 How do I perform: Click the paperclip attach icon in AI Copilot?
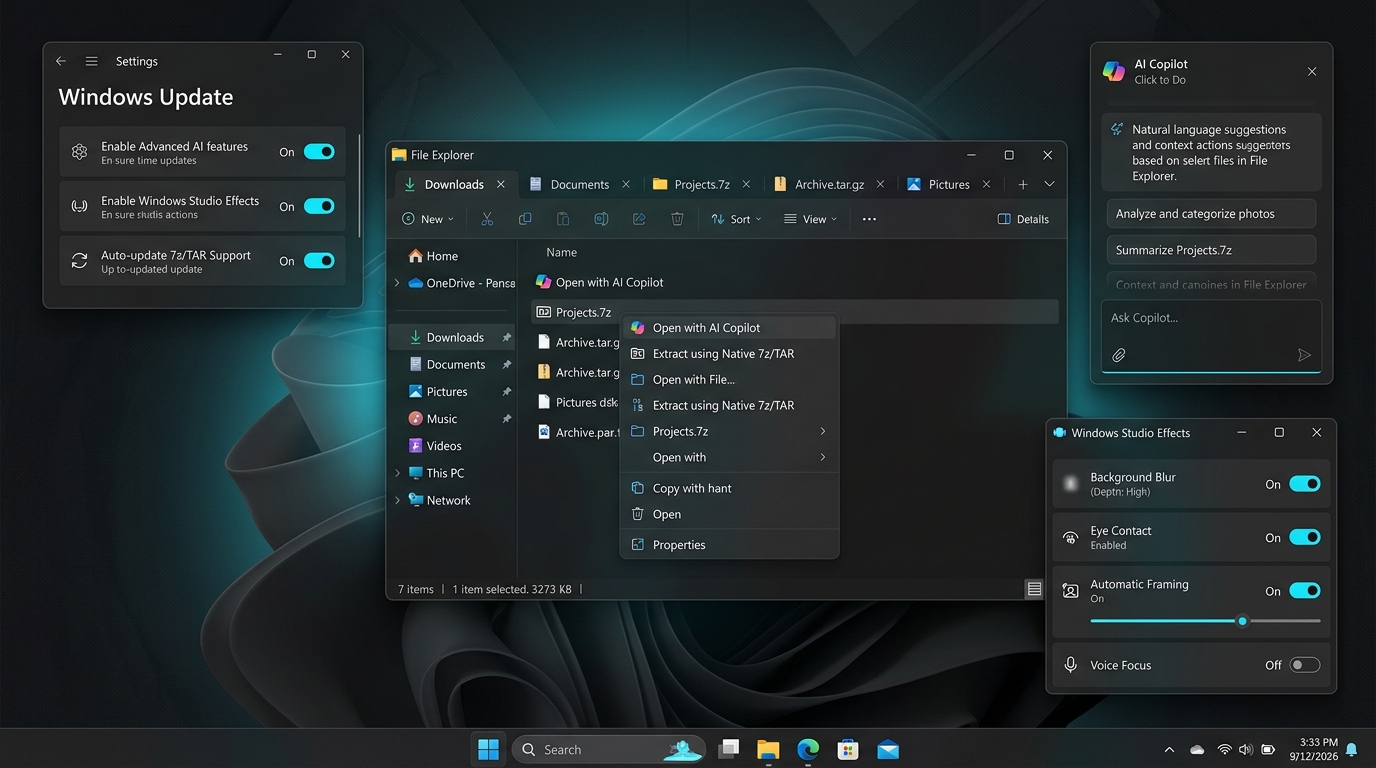pos(1119,355)
